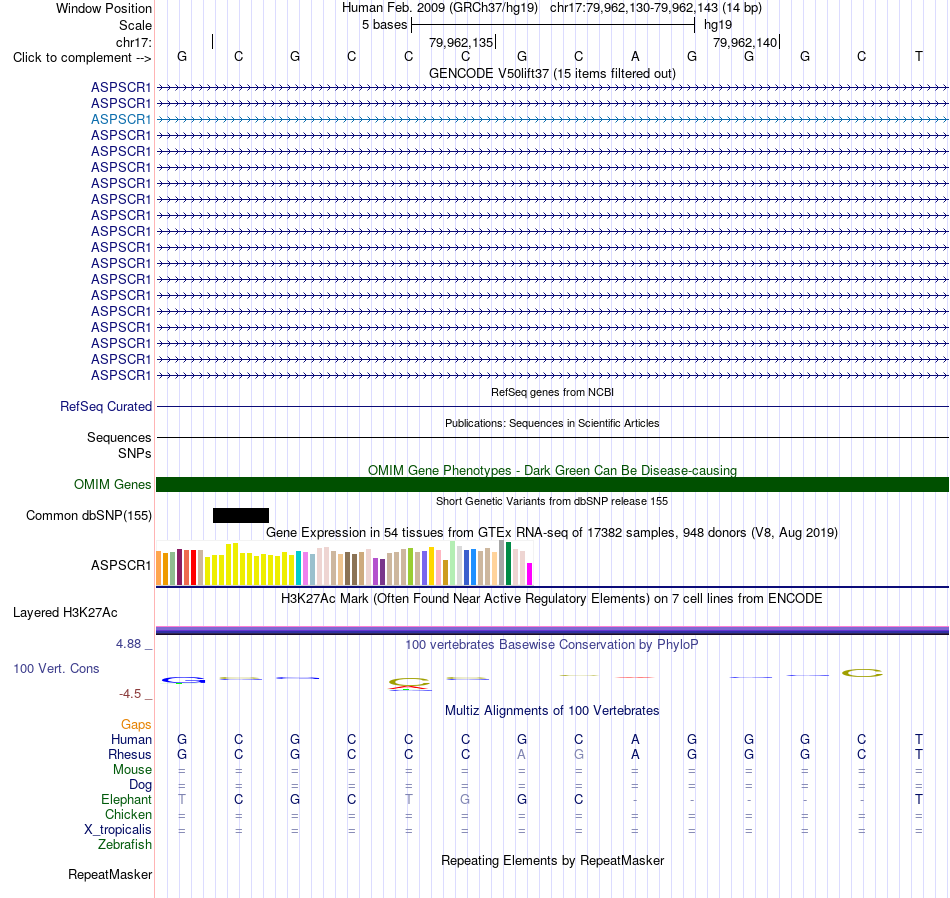This screenshot has height=898, width=950.
Task: Click the Sequences track label
Action: [119, 437]
